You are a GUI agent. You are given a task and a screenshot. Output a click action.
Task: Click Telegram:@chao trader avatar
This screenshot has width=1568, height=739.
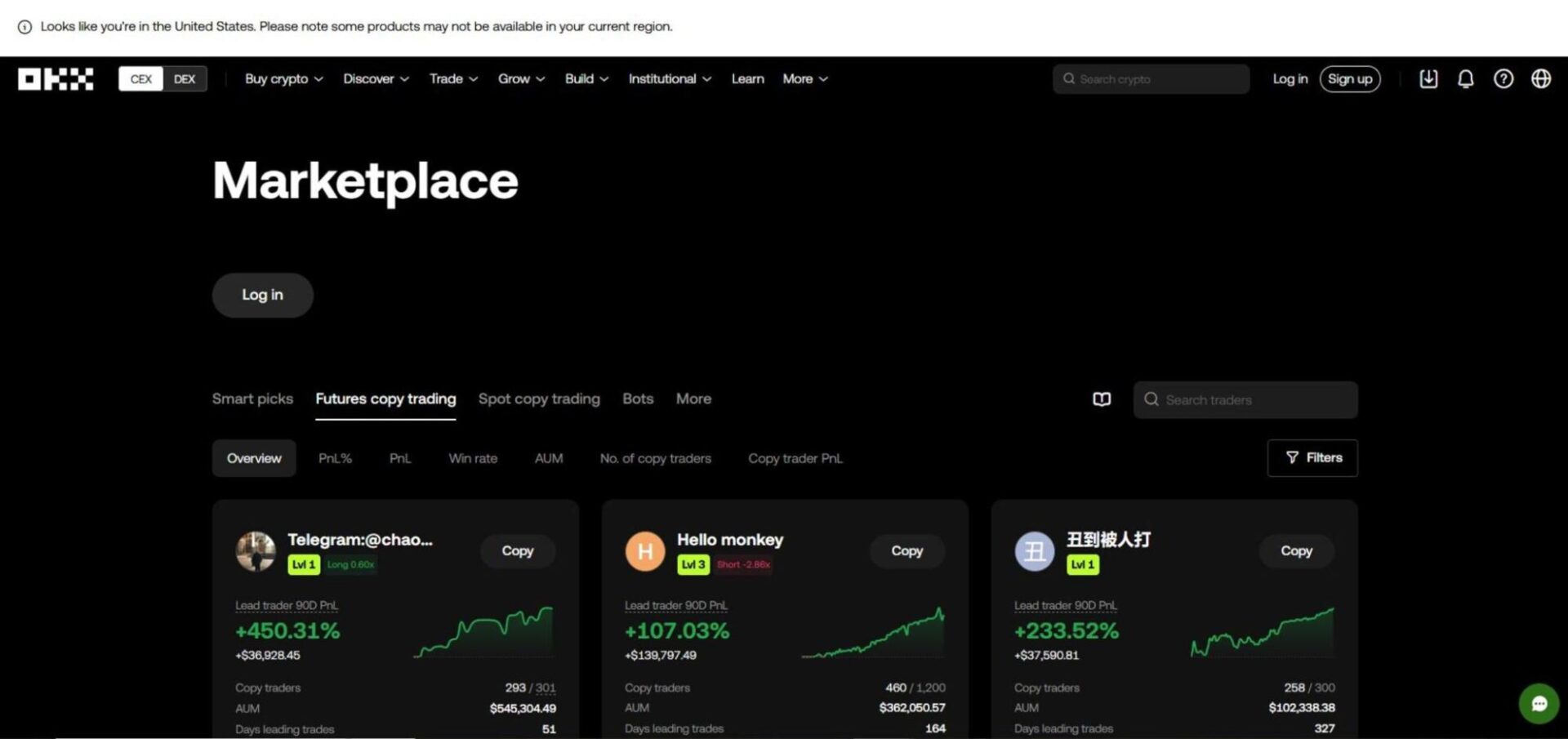pyautogui.click(x=256, y=551)
